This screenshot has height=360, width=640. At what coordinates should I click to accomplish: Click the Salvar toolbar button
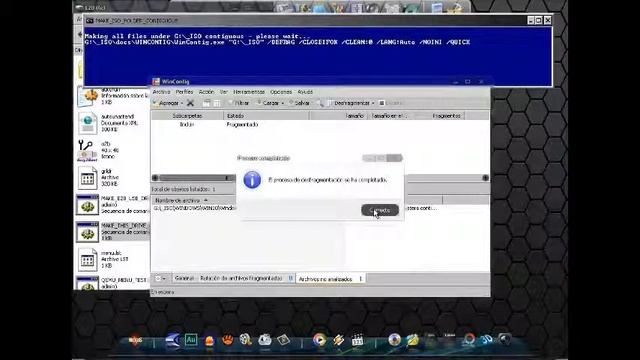pos(300,103)
